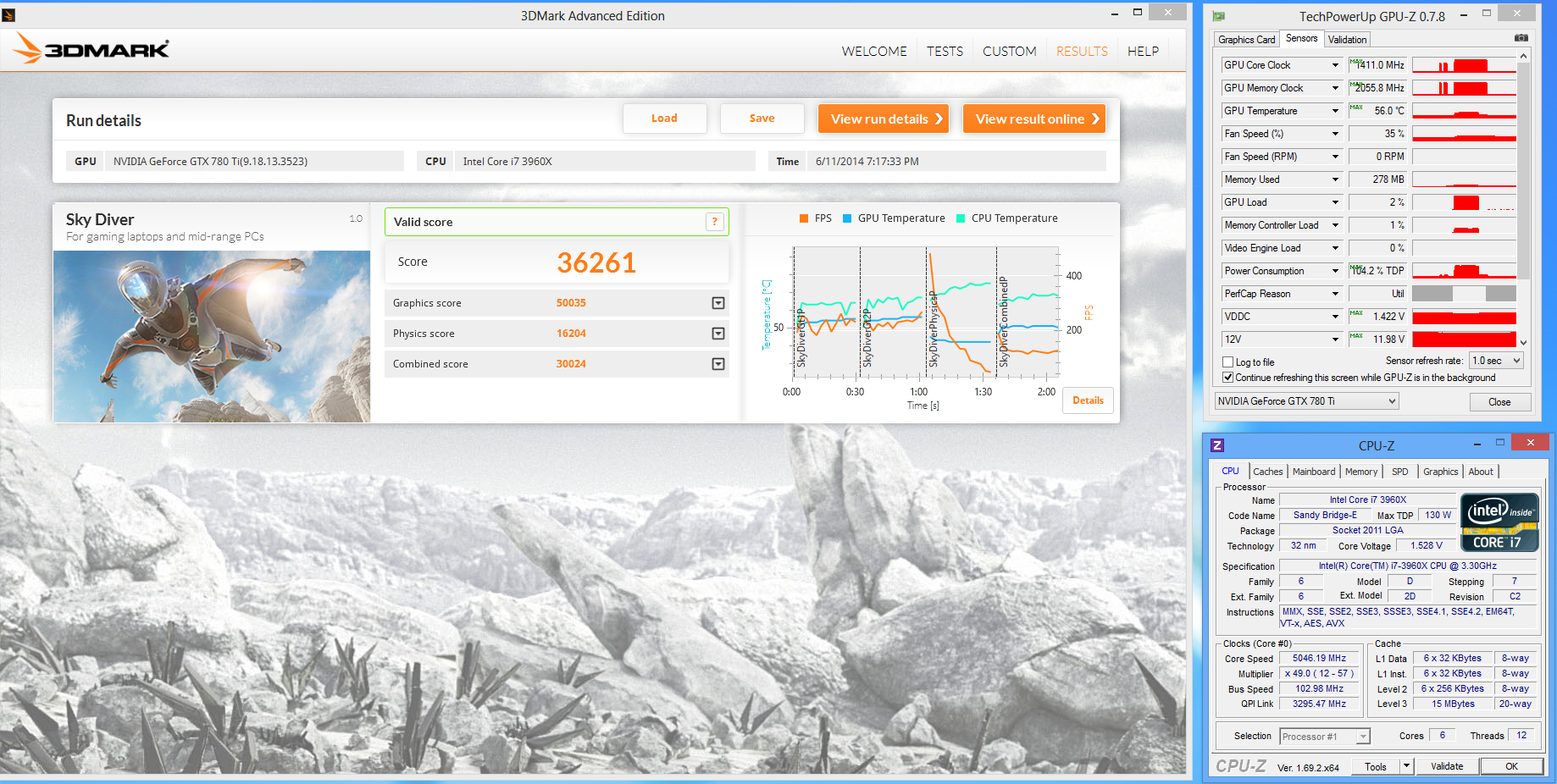Open the GPU Memory Clock sensor dropdown
The width and height of the screenshot is (1557, 784).
click(1335, 88)
